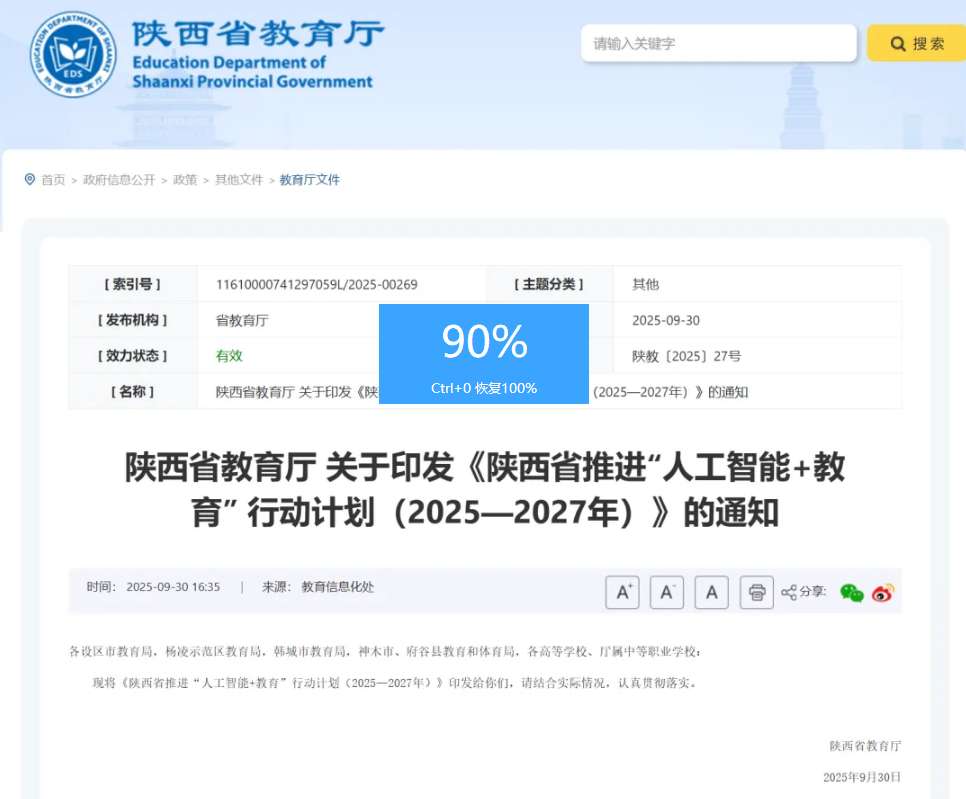
Task: Share the notice to Weibo
Action: (x=882, y=593)
